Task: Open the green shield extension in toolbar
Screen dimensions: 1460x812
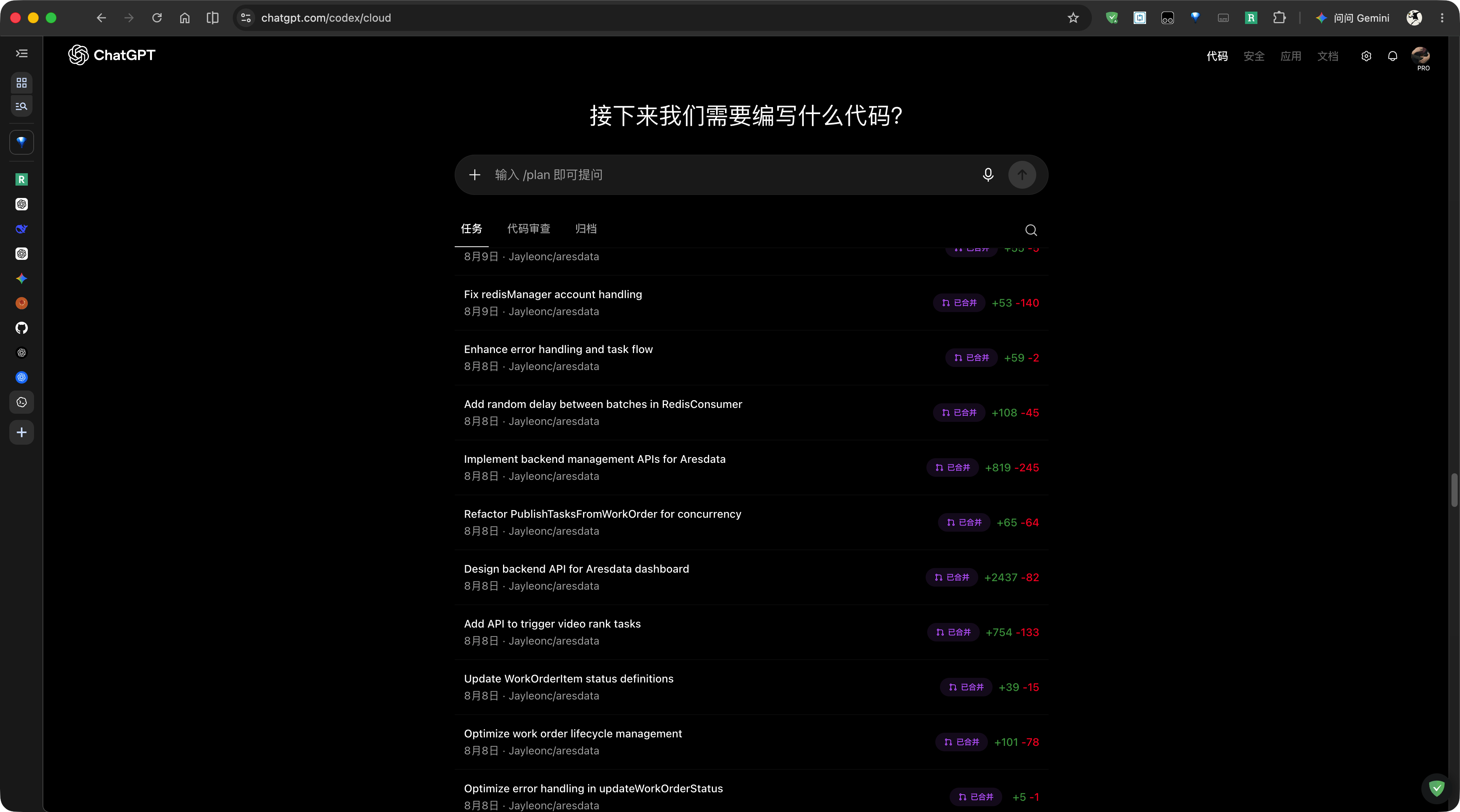Action: click(1112, 18)
